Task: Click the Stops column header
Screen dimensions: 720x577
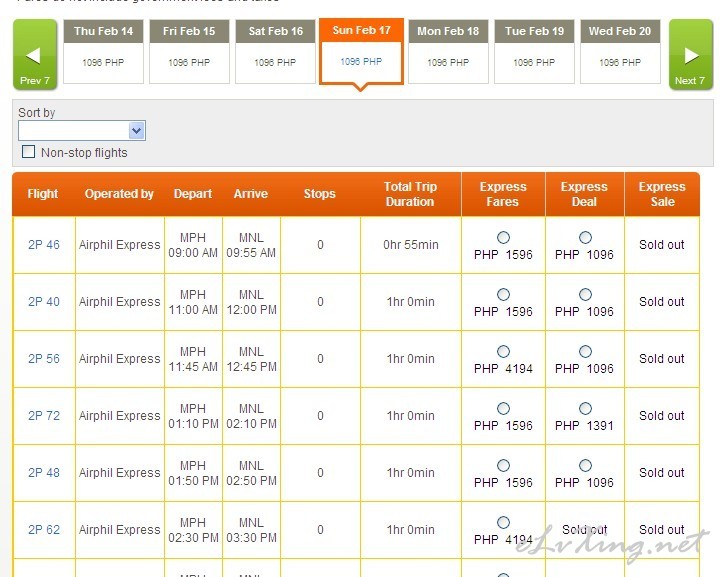Action: point(320,194)
